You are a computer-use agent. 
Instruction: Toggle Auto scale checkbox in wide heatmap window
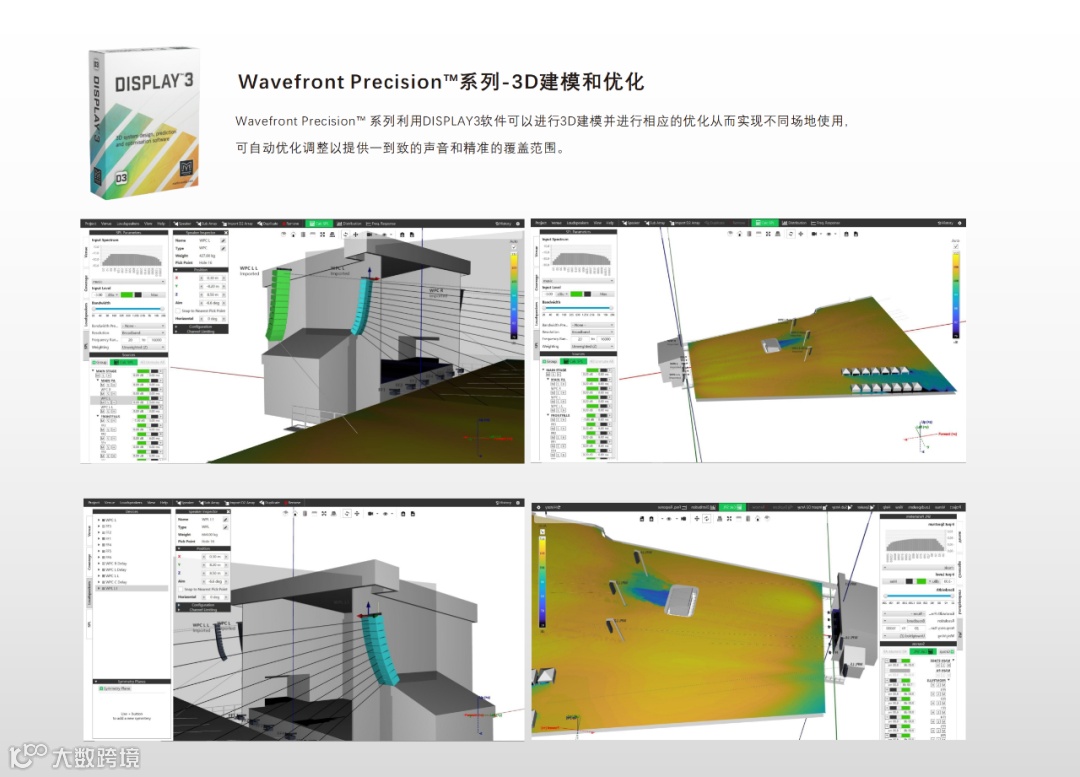pyautogui.click(x=955, y=247)
